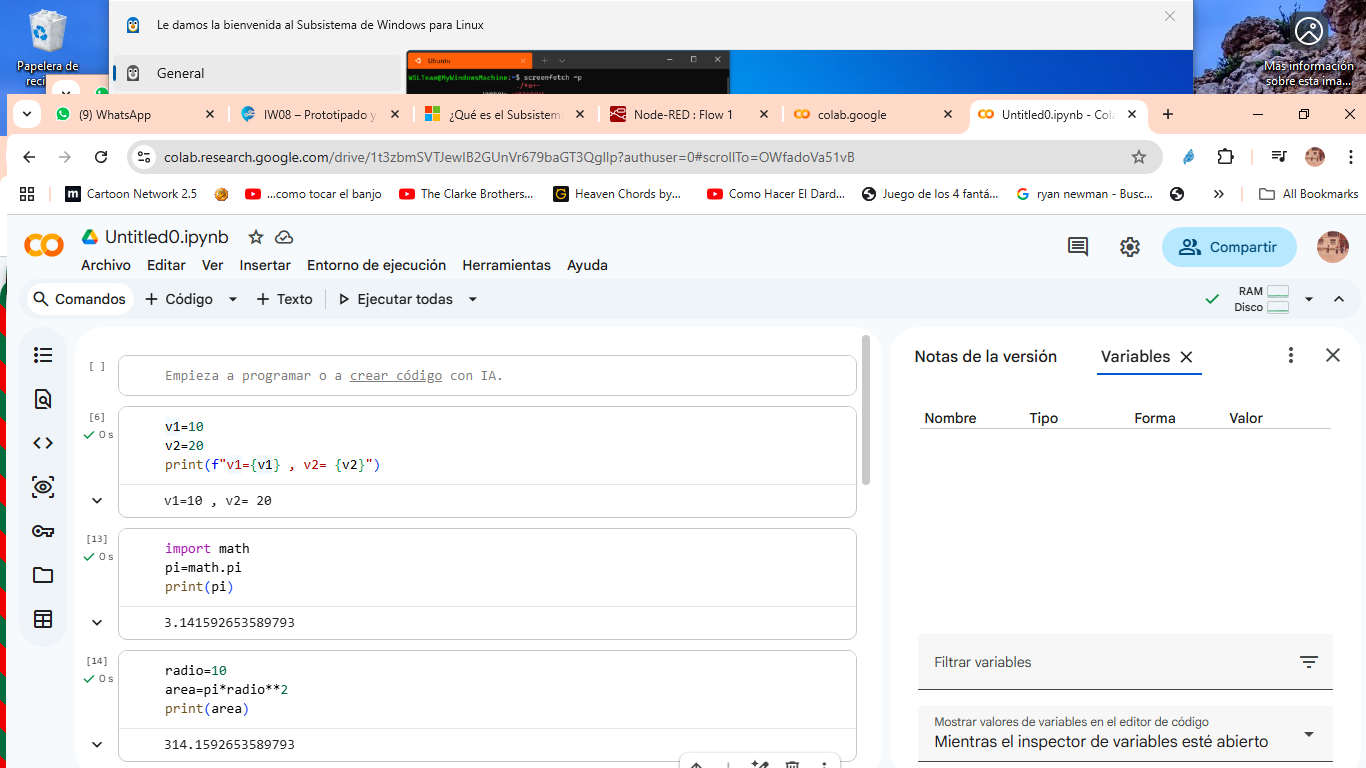Switch to Notas de la versión tab
Screen dimensions: 1366x768
click(985, 356)
